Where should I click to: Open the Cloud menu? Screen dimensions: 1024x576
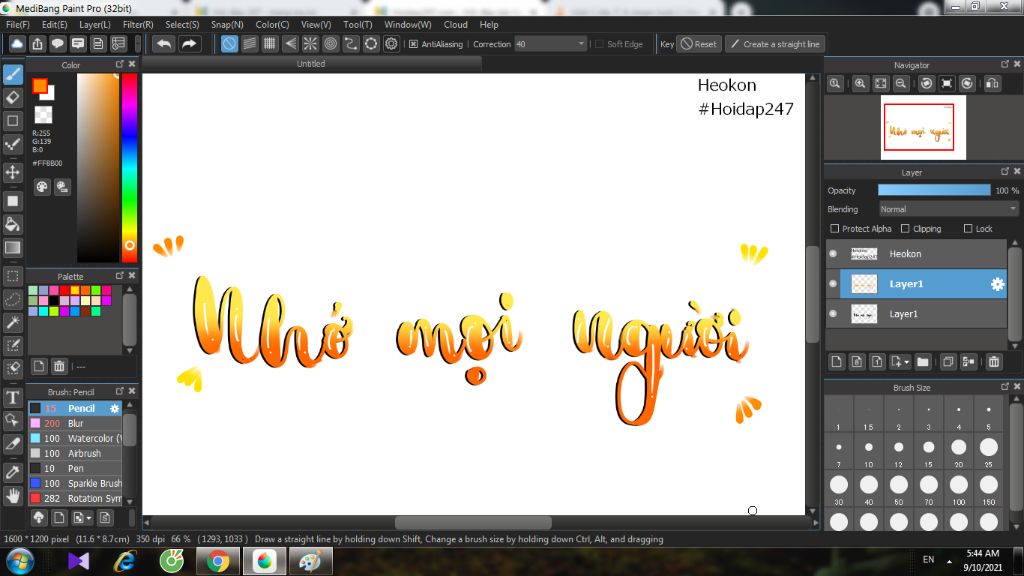tap(455, 25)
